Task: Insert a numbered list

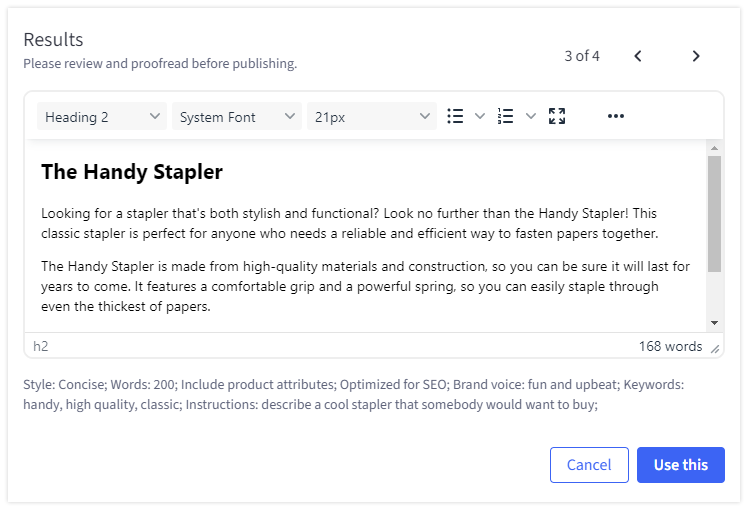Action: tap(506, 117)
